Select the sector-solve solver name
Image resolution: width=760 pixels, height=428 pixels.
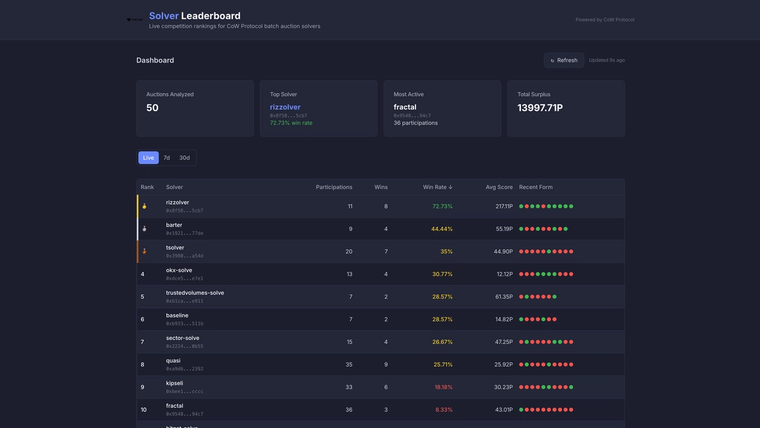(182, 338)
